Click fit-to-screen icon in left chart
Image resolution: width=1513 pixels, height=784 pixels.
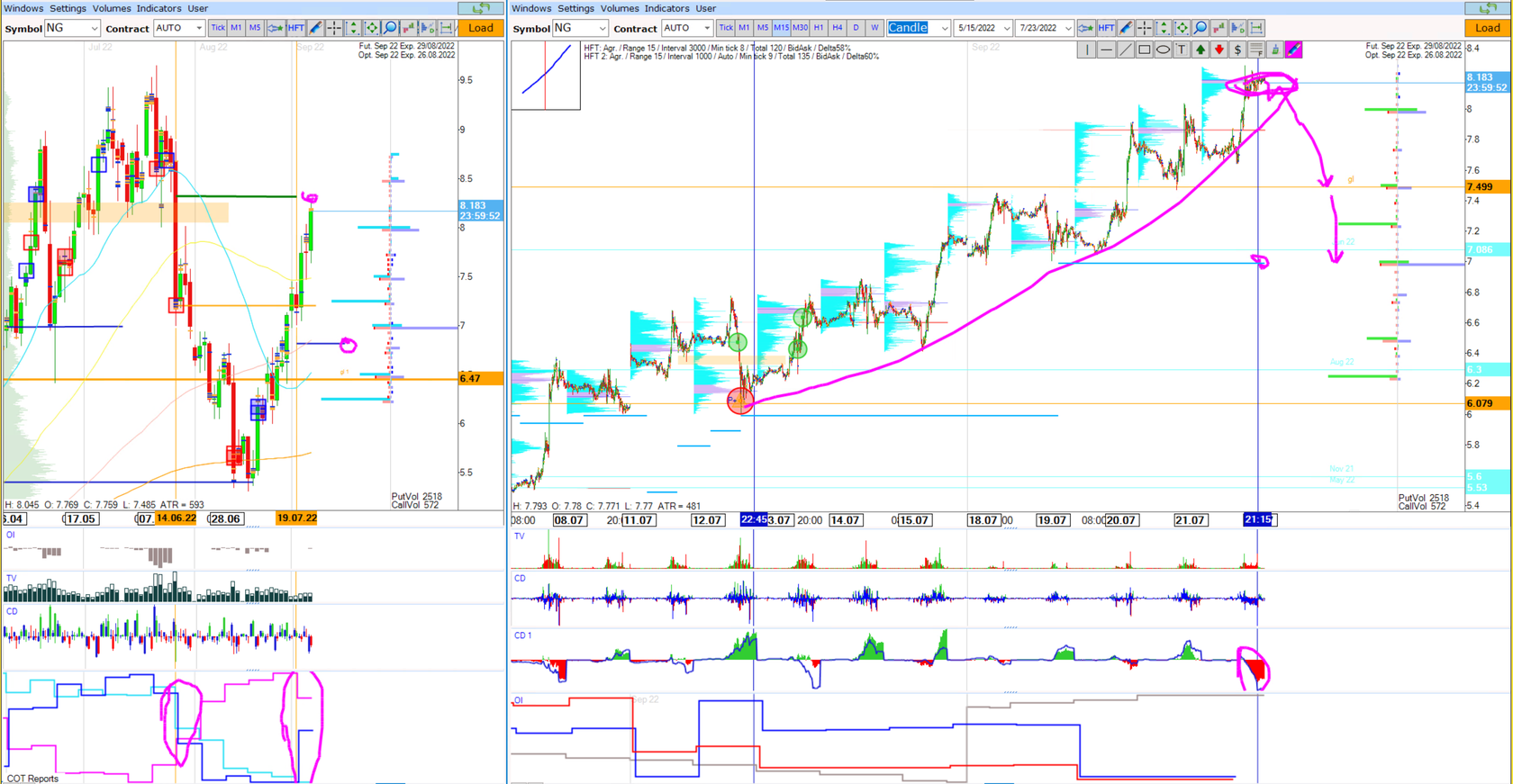[x=372, y=28]
